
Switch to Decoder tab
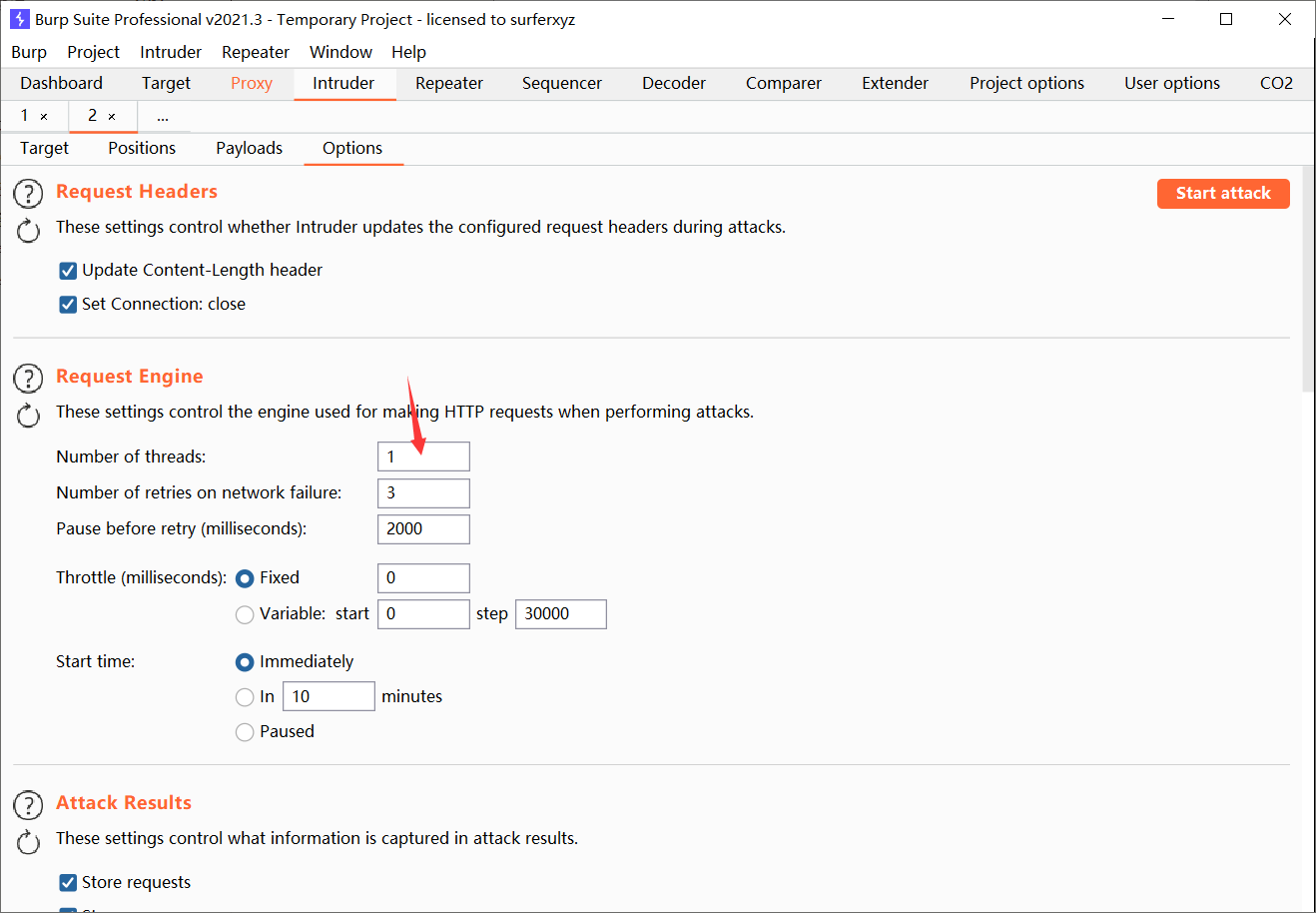click(x=674, y=83)
